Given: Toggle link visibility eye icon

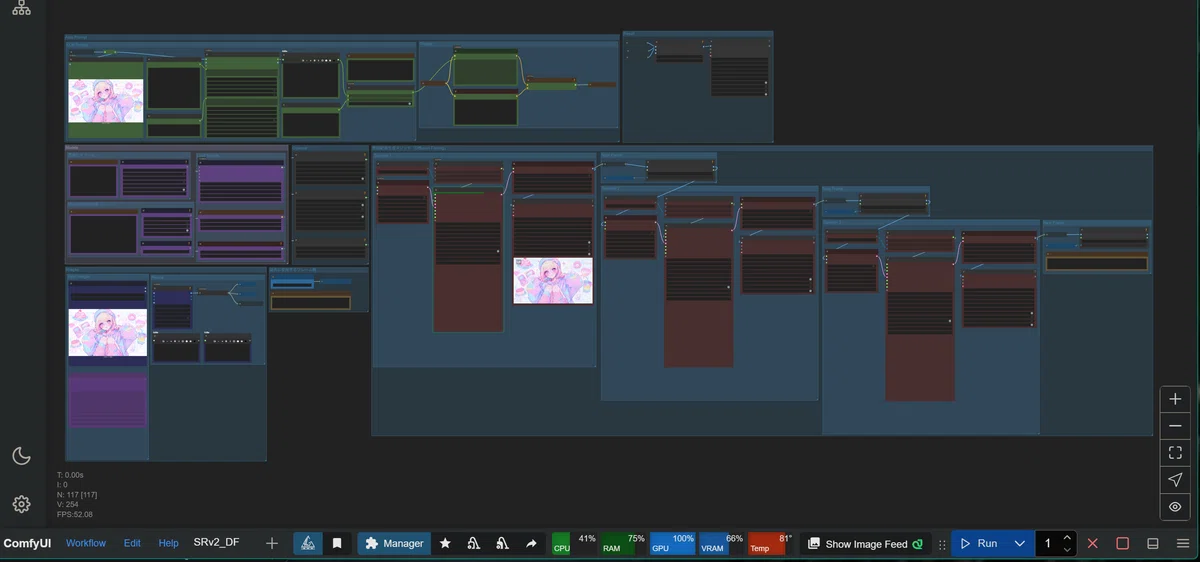Looking at the screenshot, I should click(1175, 507).
